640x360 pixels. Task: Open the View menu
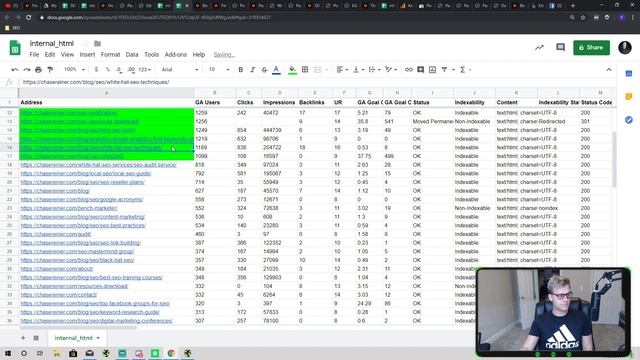point(67,55)
